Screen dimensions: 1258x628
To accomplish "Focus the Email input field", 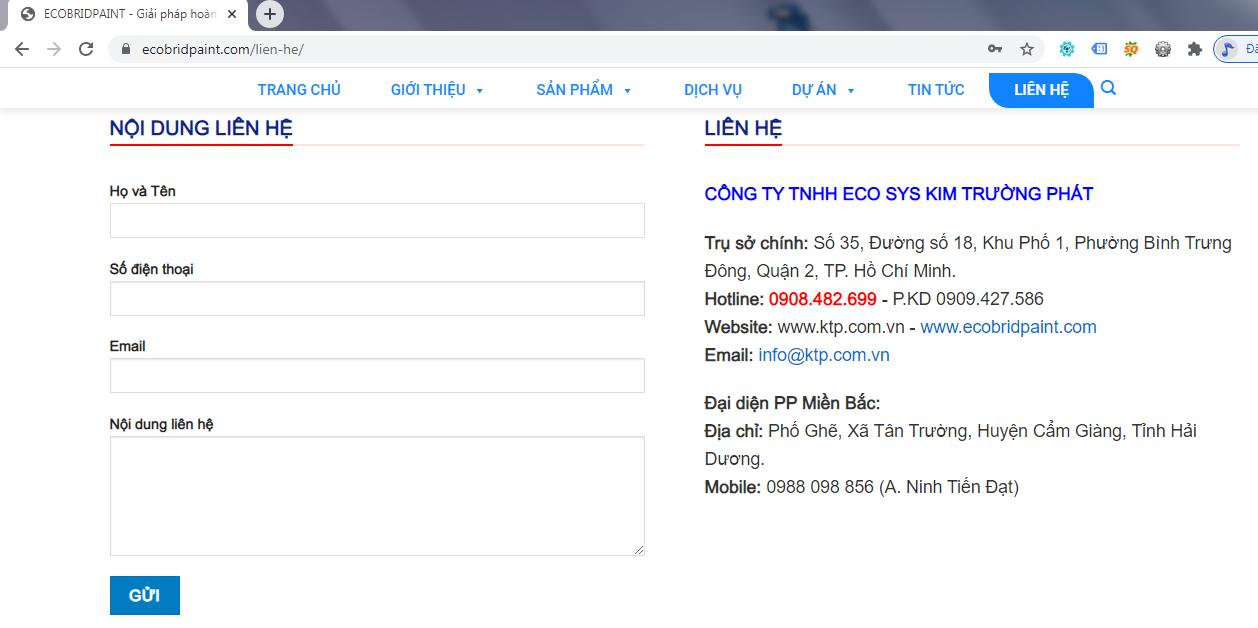I will click(x=377, y=376).
